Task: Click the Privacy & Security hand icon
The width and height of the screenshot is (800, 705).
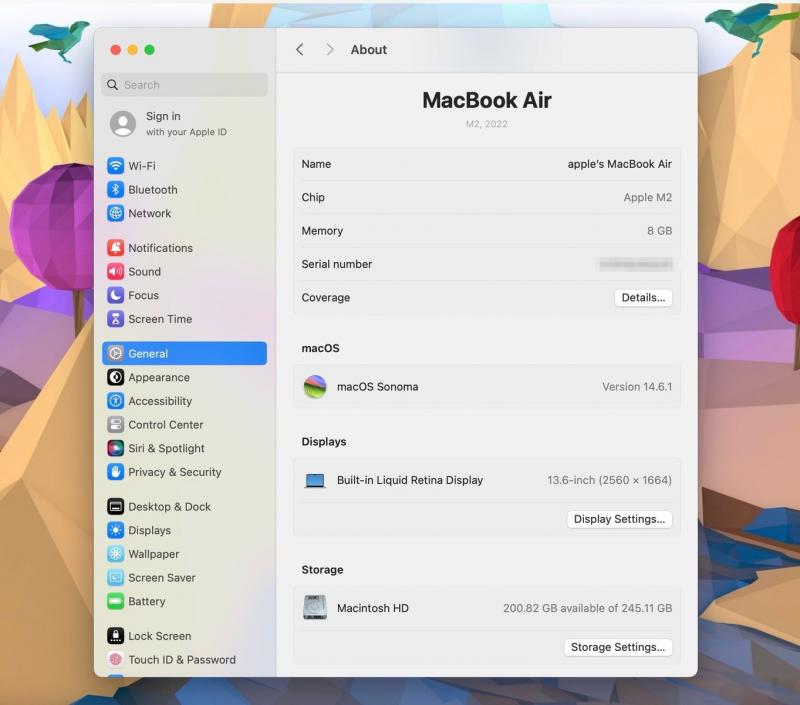Action: (116, 472)
